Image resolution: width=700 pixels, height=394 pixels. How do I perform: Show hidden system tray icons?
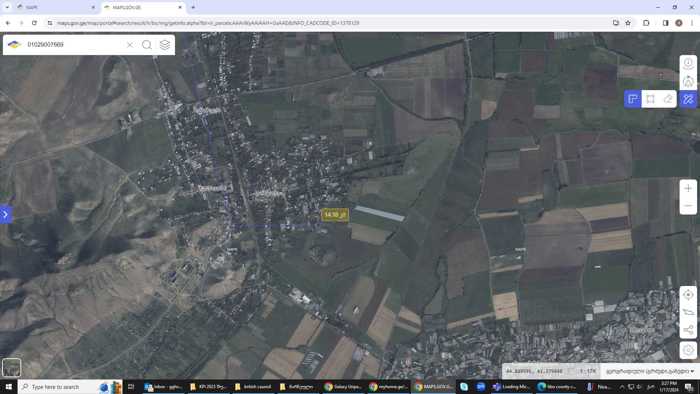[x=622, y=387]
